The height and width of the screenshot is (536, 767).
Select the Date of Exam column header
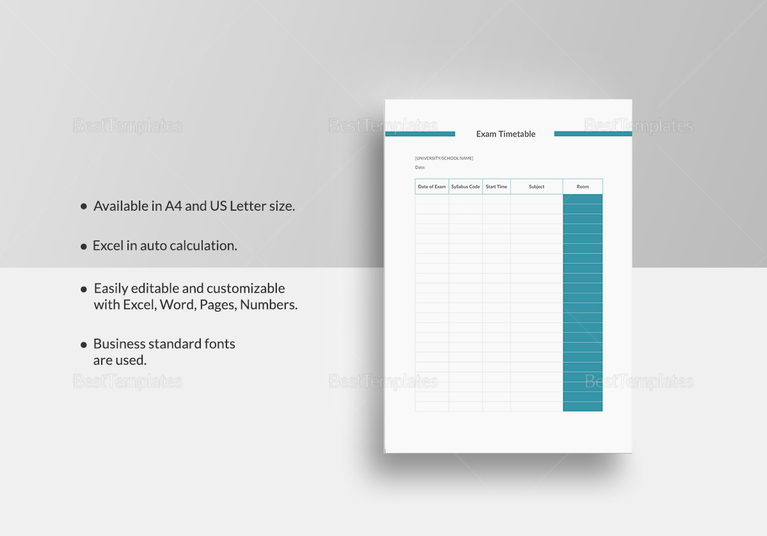pyautogui.click(x=432, y=186)
